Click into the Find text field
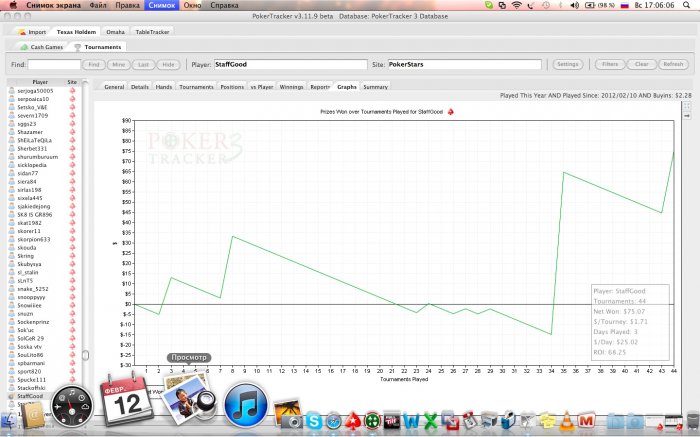This screenshot has height=437, width=700. click(x=54, y=64)
